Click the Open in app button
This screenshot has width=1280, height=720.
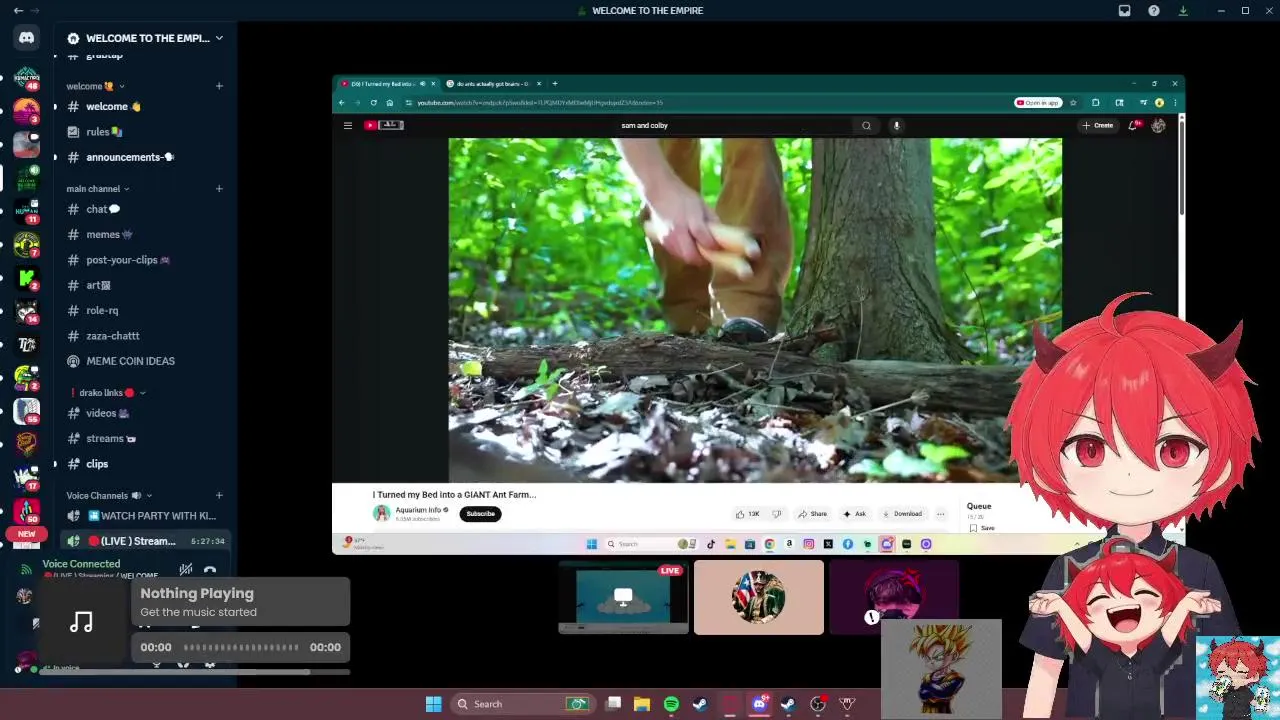[x=1038, y=102]
